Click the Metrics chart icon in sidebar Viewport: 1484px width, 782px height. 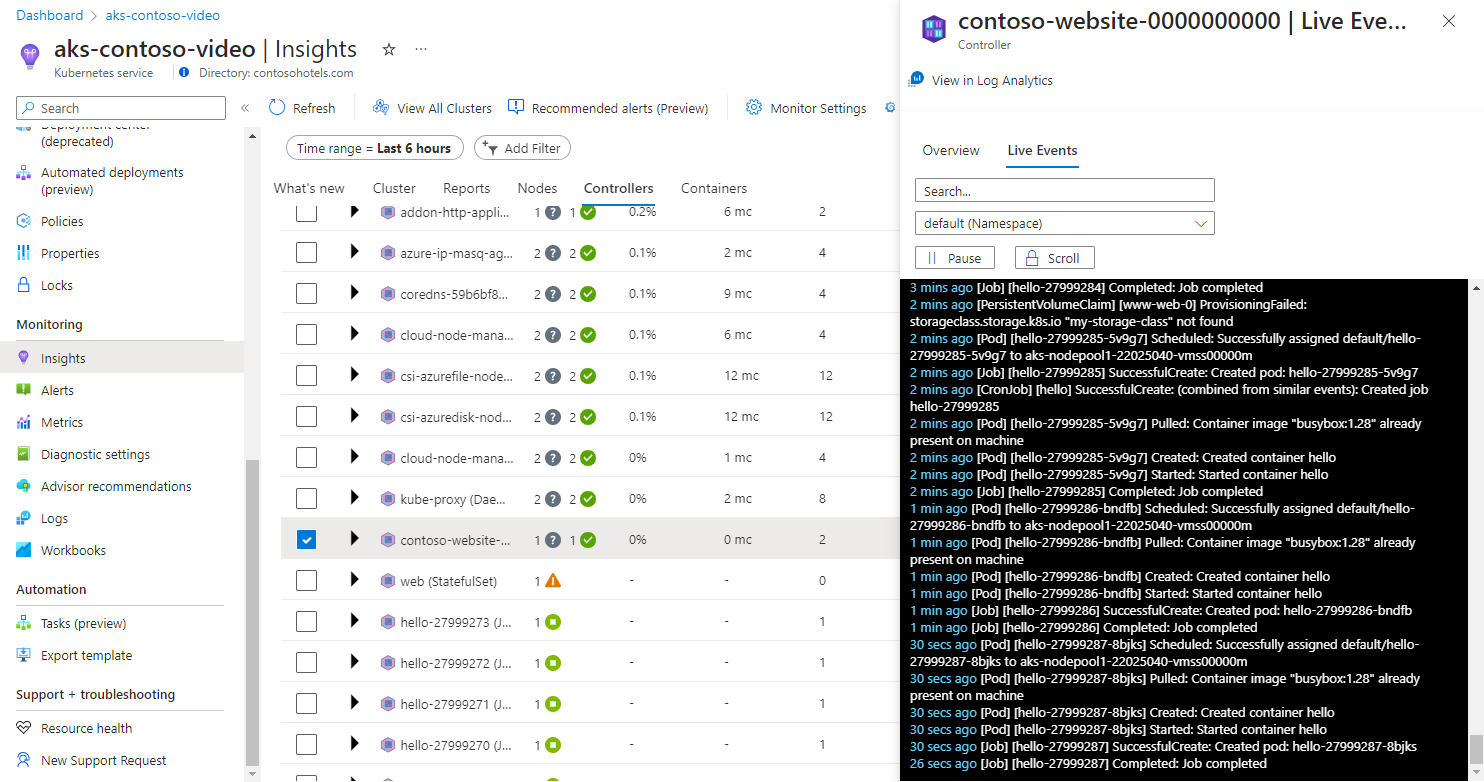click(x=24, y=422)
